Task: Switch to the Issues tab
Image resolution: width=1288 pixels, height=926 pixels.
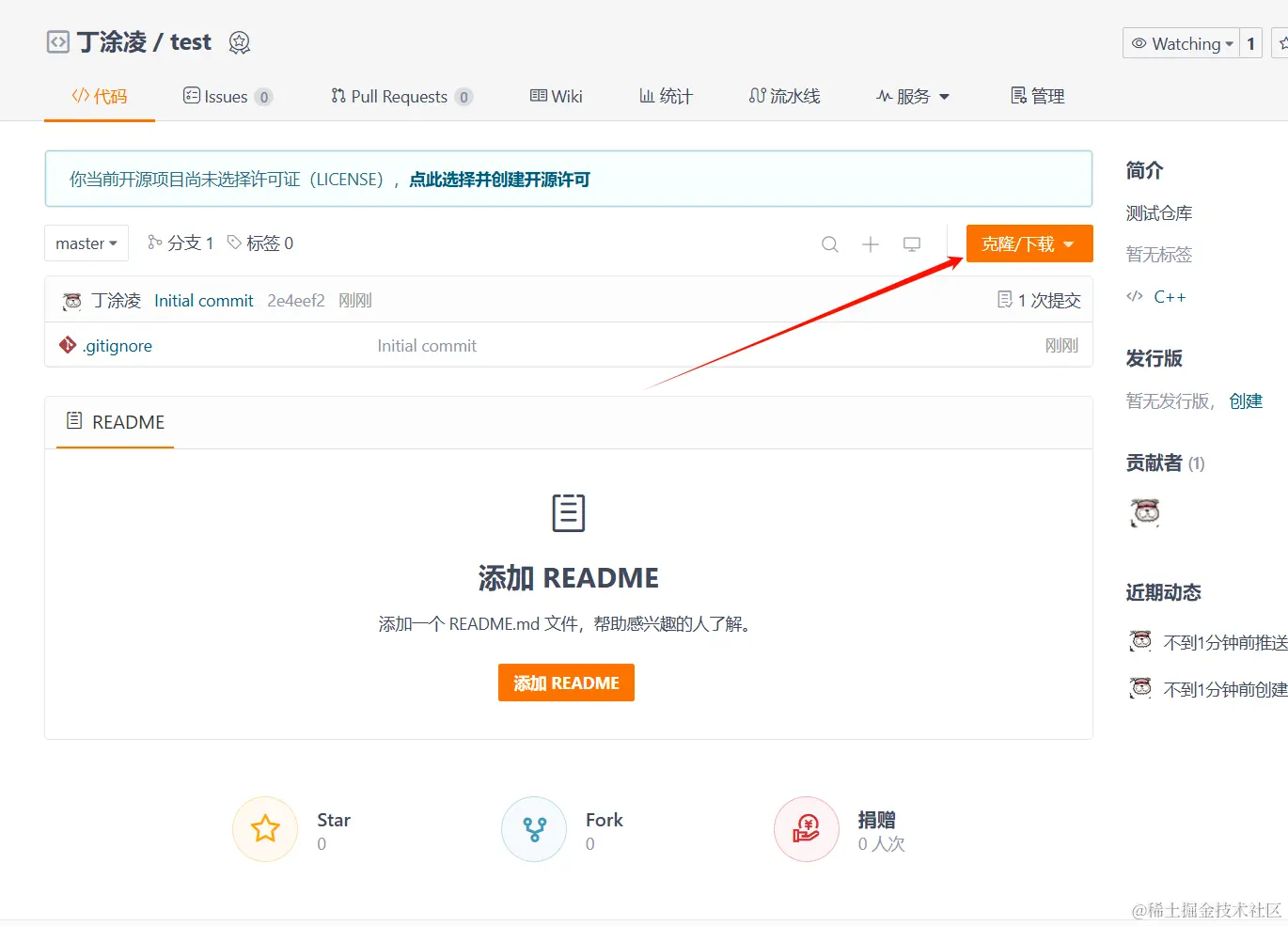Action: click(228, 96)
